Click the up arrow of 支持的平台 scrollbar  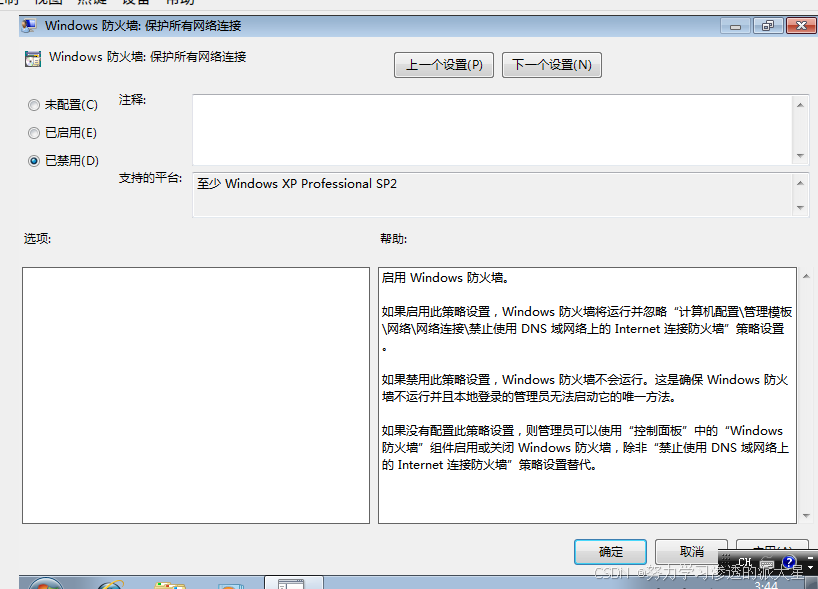(800, 183)
